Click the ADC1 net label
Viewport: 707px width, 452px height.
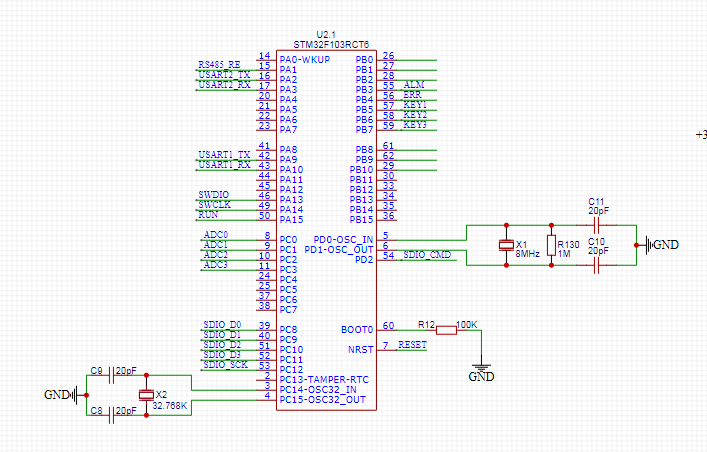tap(216, 244)
